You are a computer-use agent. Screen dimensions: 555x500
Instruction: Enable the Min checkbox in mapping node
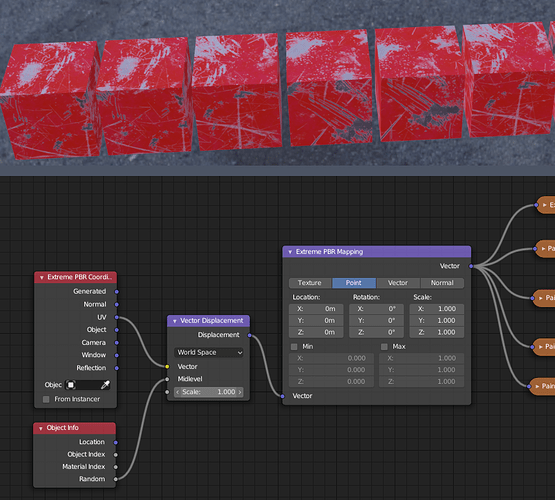point(294,347)
